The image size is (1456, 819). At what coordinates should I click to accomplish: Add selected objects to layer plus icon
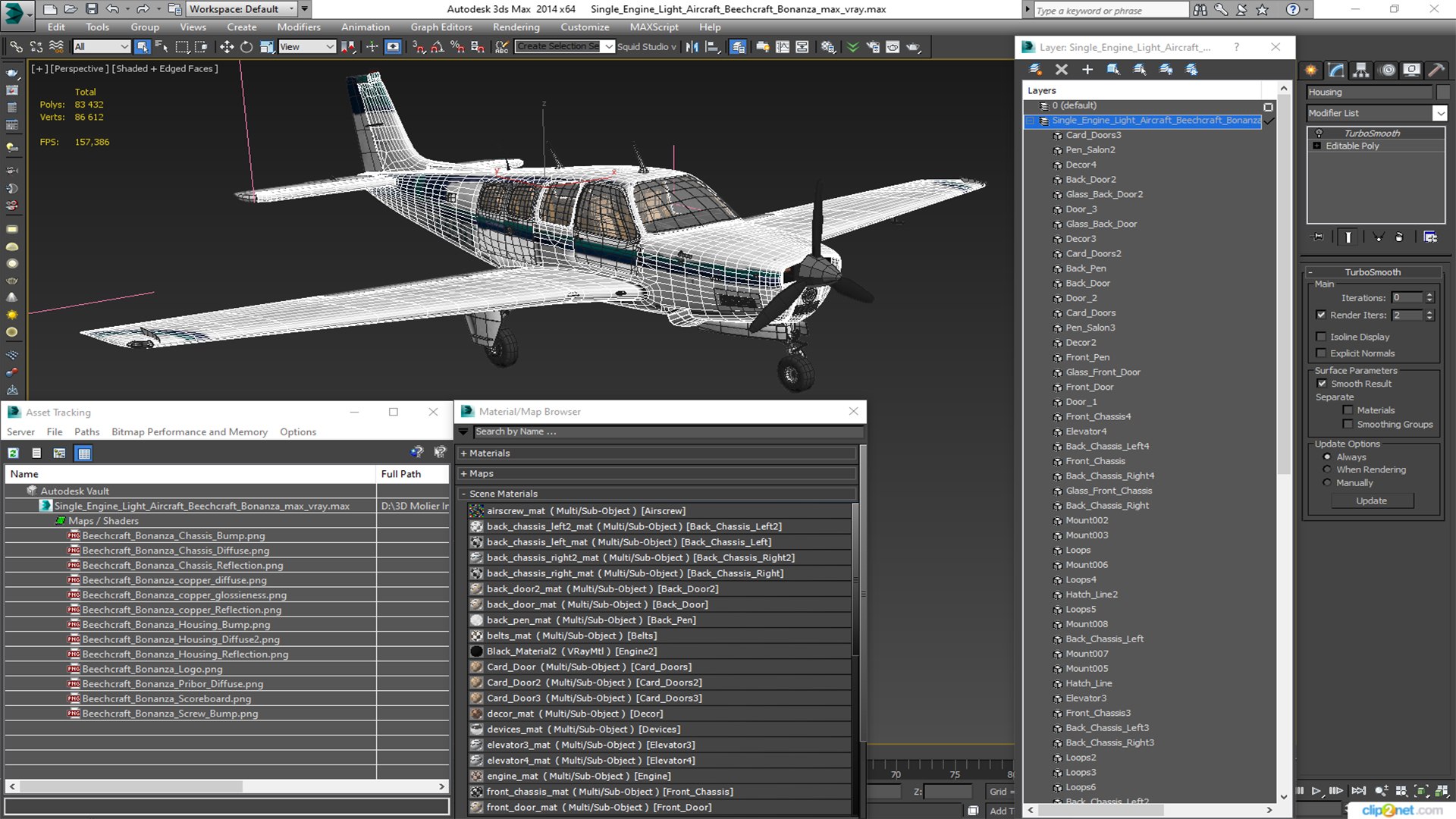[1087, 69]
